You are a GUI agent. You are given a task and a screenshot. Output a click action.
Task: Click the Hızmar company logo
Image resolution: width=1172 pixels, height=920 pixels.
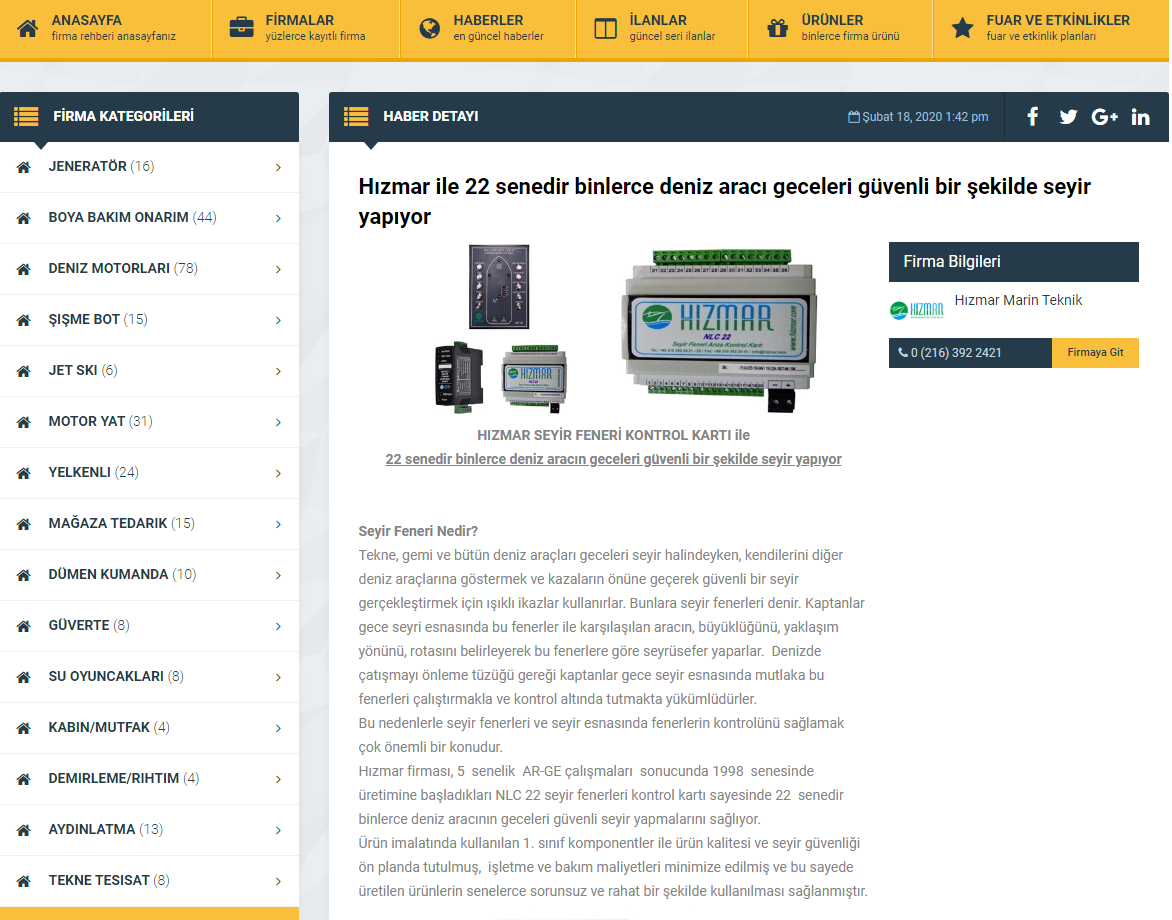[917, 309]
